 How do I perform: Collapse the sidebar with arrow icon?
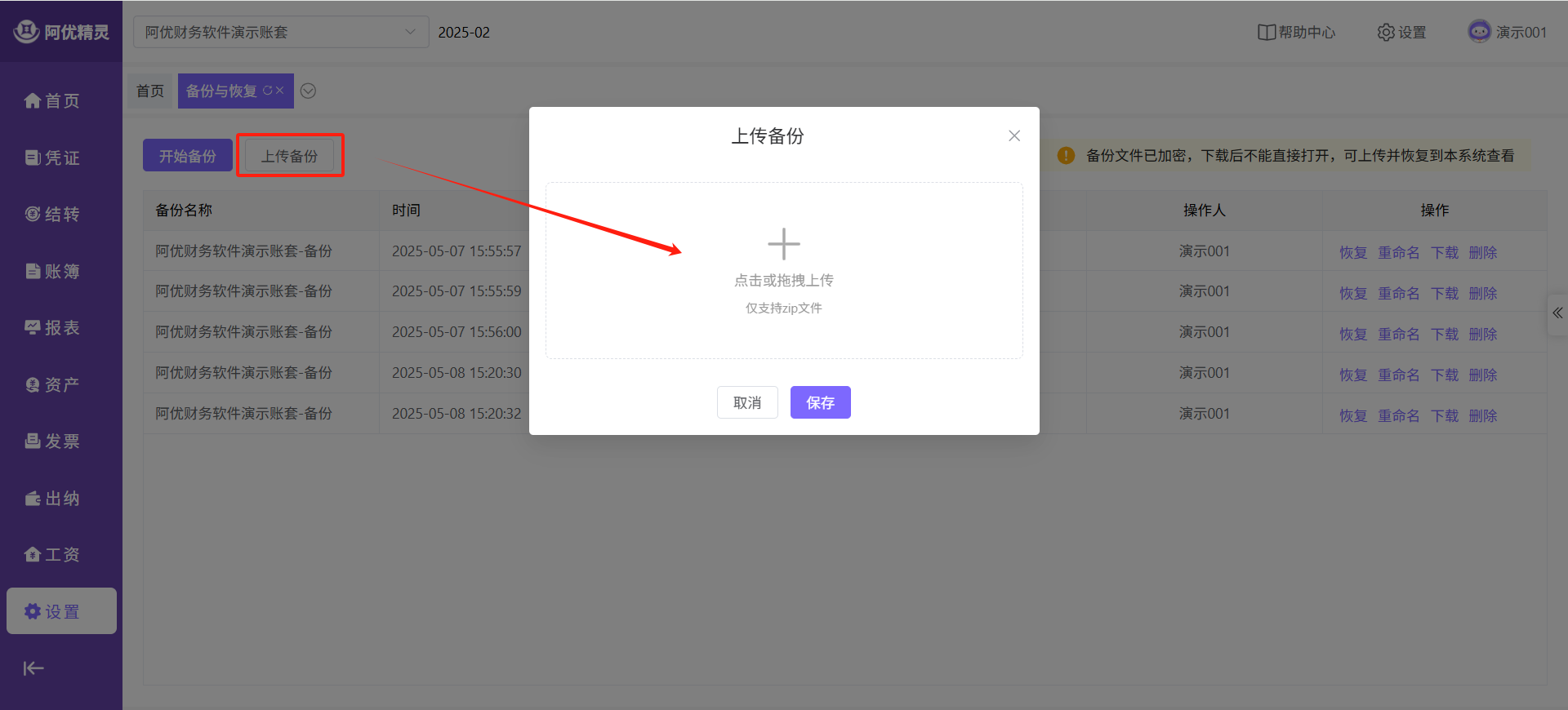[33, 668]
